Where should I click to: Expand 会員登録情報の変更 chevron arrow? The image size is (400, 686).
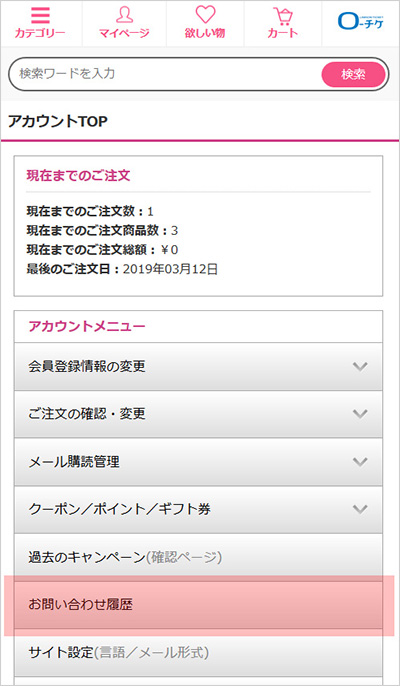pos(360,367)
